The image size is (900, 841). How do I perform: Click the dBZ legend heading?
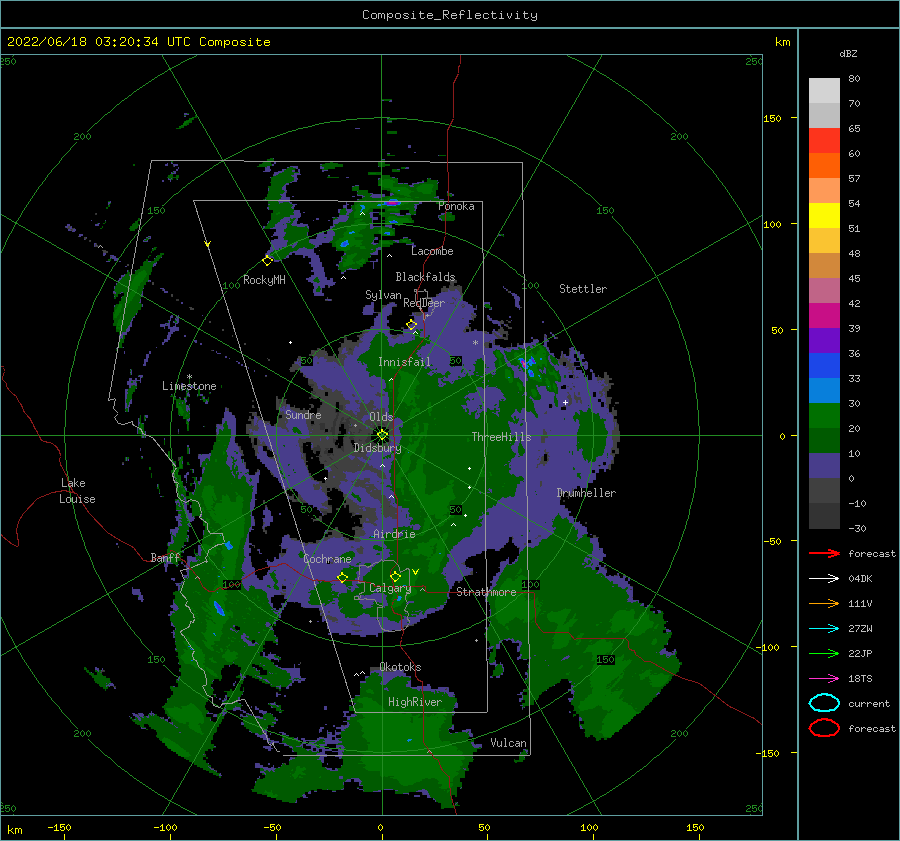pyautogui.click(x=848, y=53)
